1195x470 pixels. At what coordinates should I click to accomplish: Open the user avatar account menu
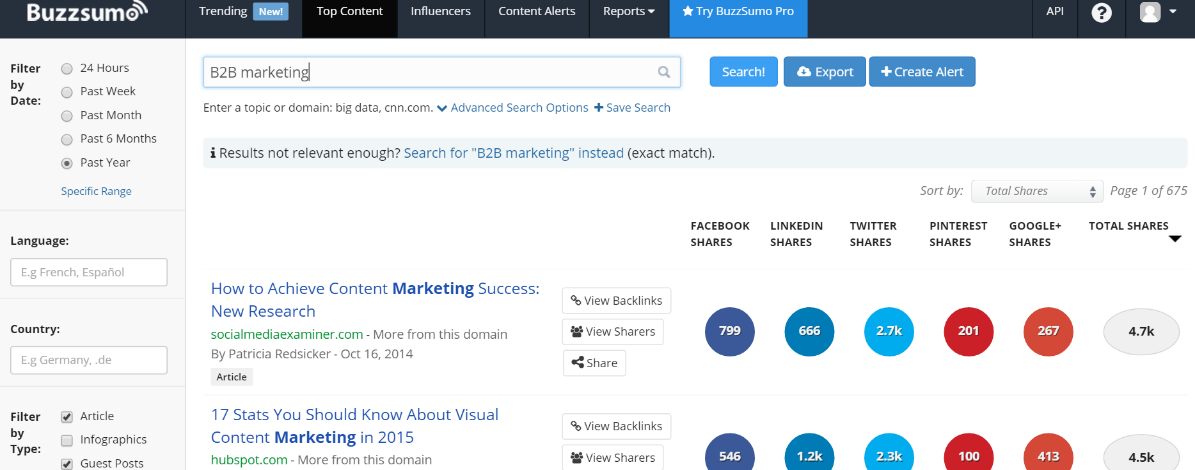pos(1158,12)
